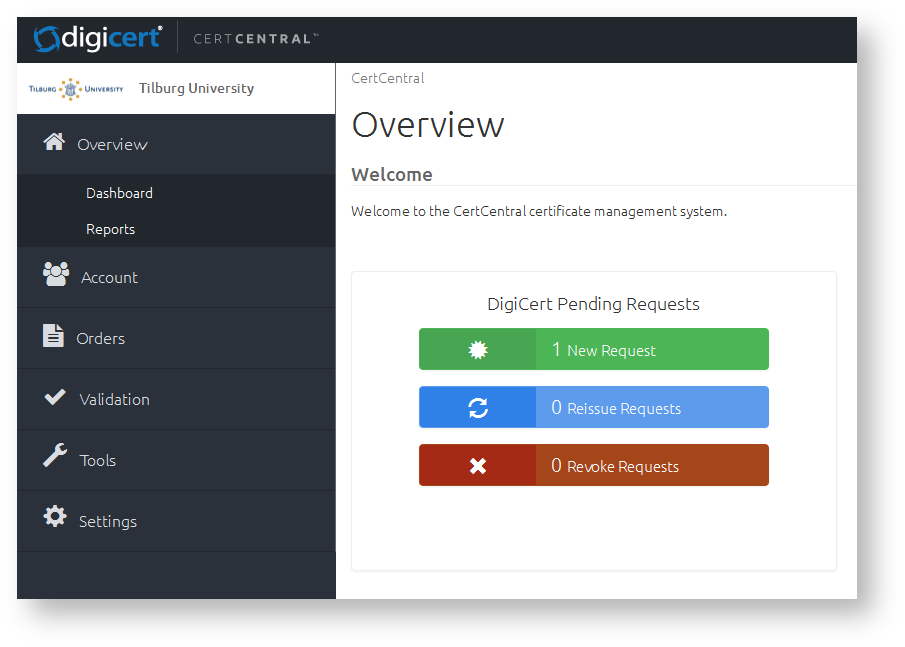The image size is (905, 647).
Task: Open 0 Reissue Requests
Action: 594,407
